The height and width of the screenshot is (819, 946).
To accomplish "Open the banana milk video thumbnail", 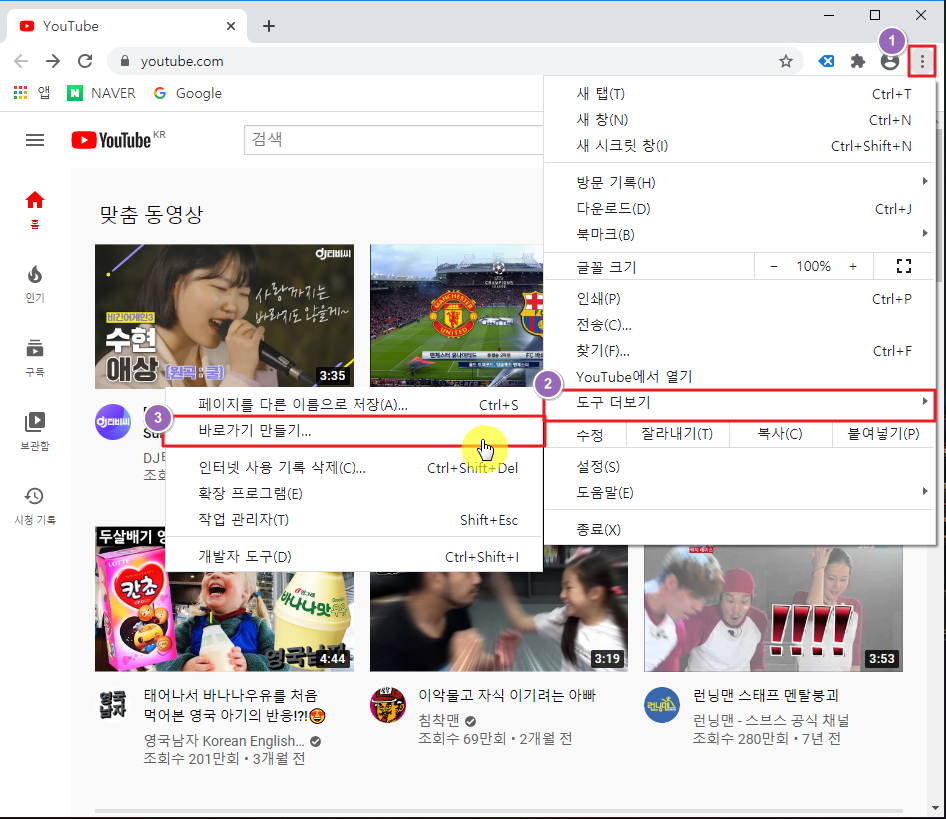I will 224,622.
